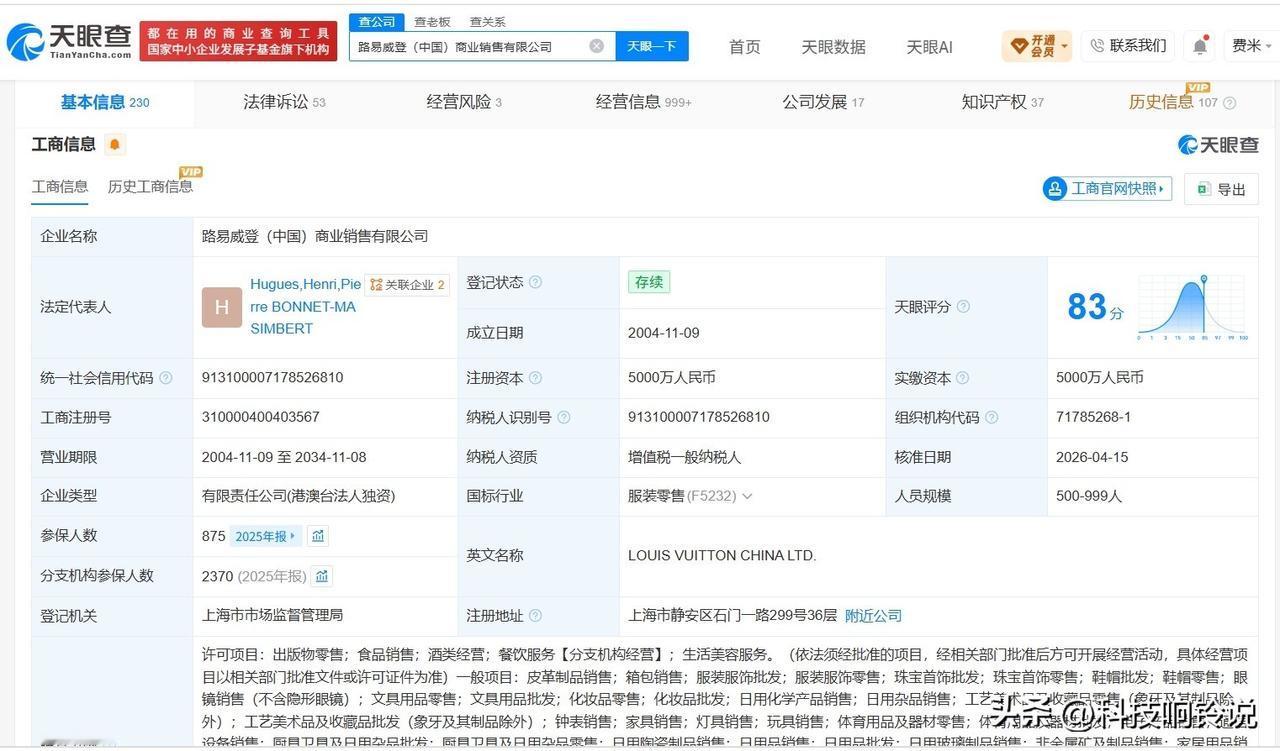Open the 法律诉讼 53 tab
The width and height of the screenshot is (1280, 751).
pyautogui.click(x=284, y=102)
